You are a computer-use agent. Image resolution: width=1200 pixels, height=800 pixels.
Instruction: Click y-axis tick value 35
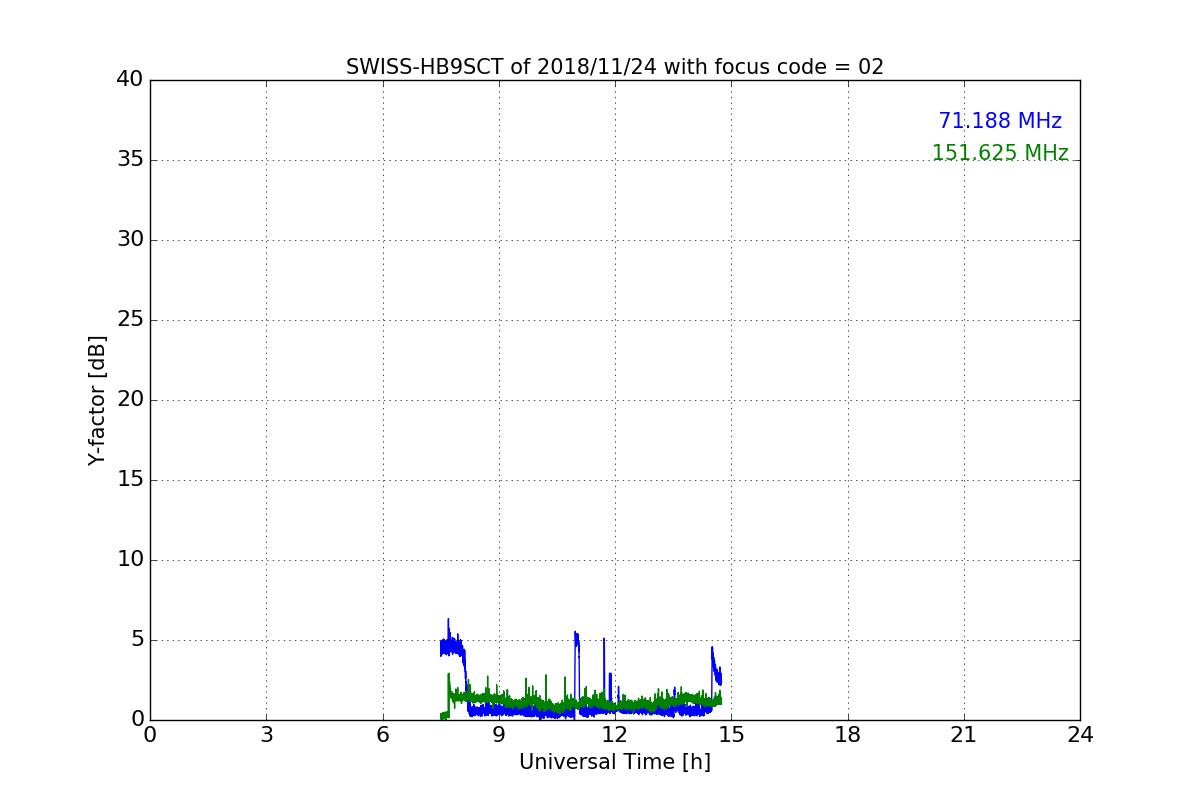[130, 160]
